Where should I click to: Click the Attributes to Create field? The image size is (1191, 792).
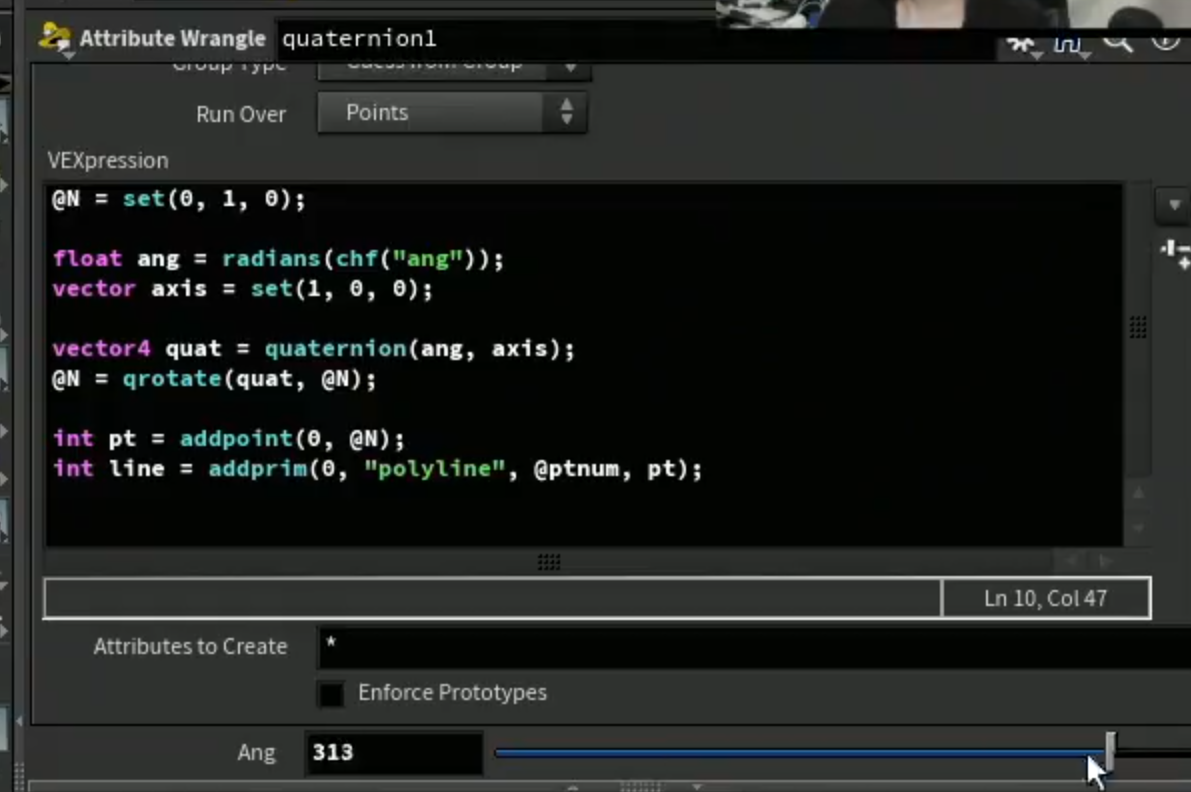pyautogui.click(x=753, y=647)
